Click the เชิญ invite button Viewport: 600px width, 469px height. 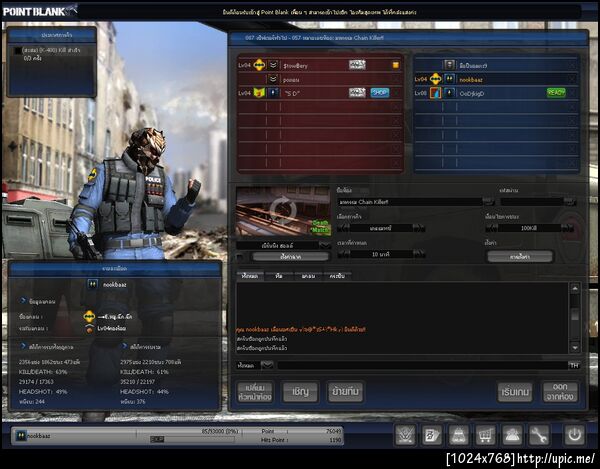click(300, 392)
